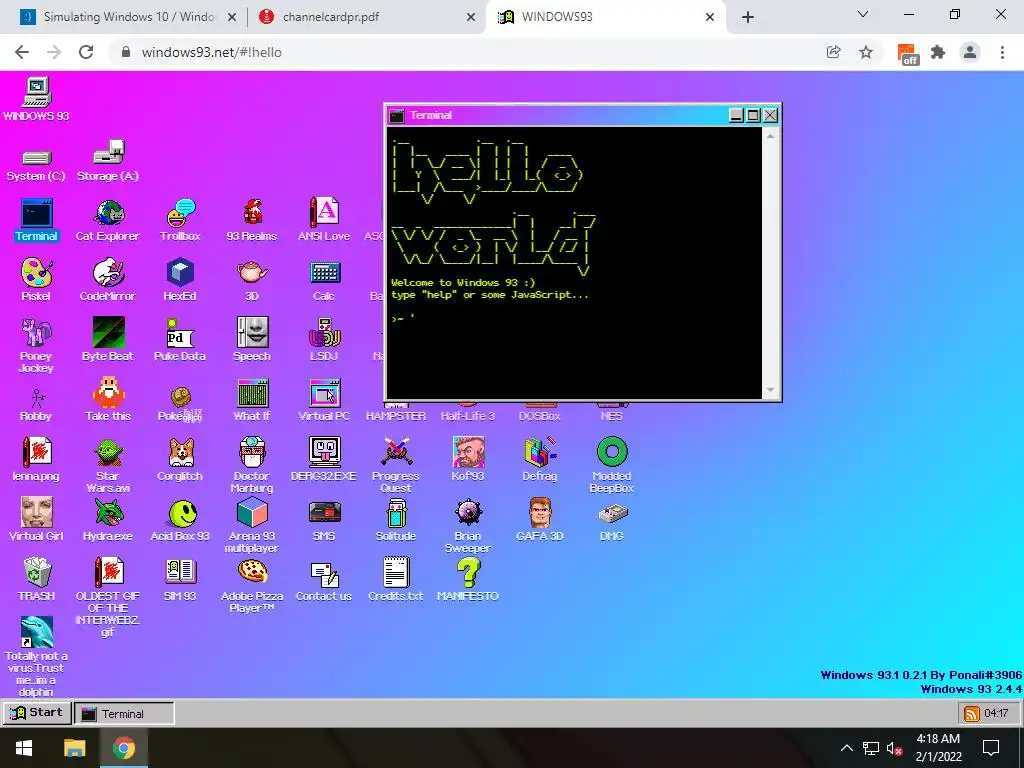Viewport: 1024px width, 768px height.
Task: Launch the Cat Explorer icon
Action: coord(108,213)
